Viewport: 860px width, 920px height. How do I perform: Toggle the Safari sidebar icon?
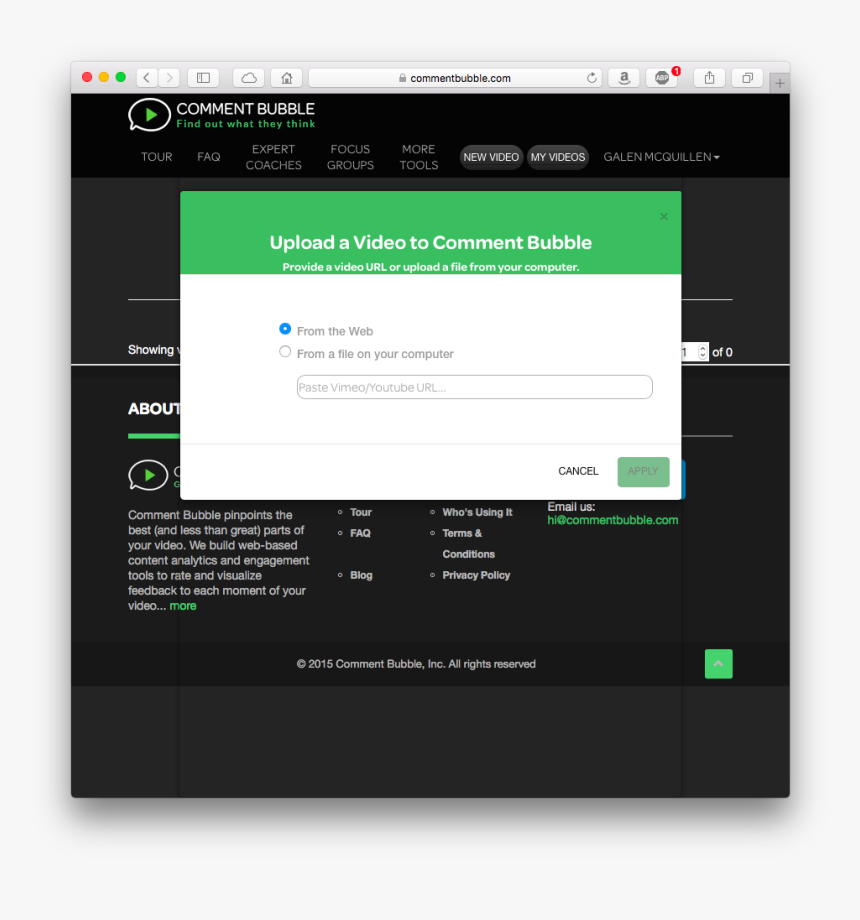(x=203, y=77)
